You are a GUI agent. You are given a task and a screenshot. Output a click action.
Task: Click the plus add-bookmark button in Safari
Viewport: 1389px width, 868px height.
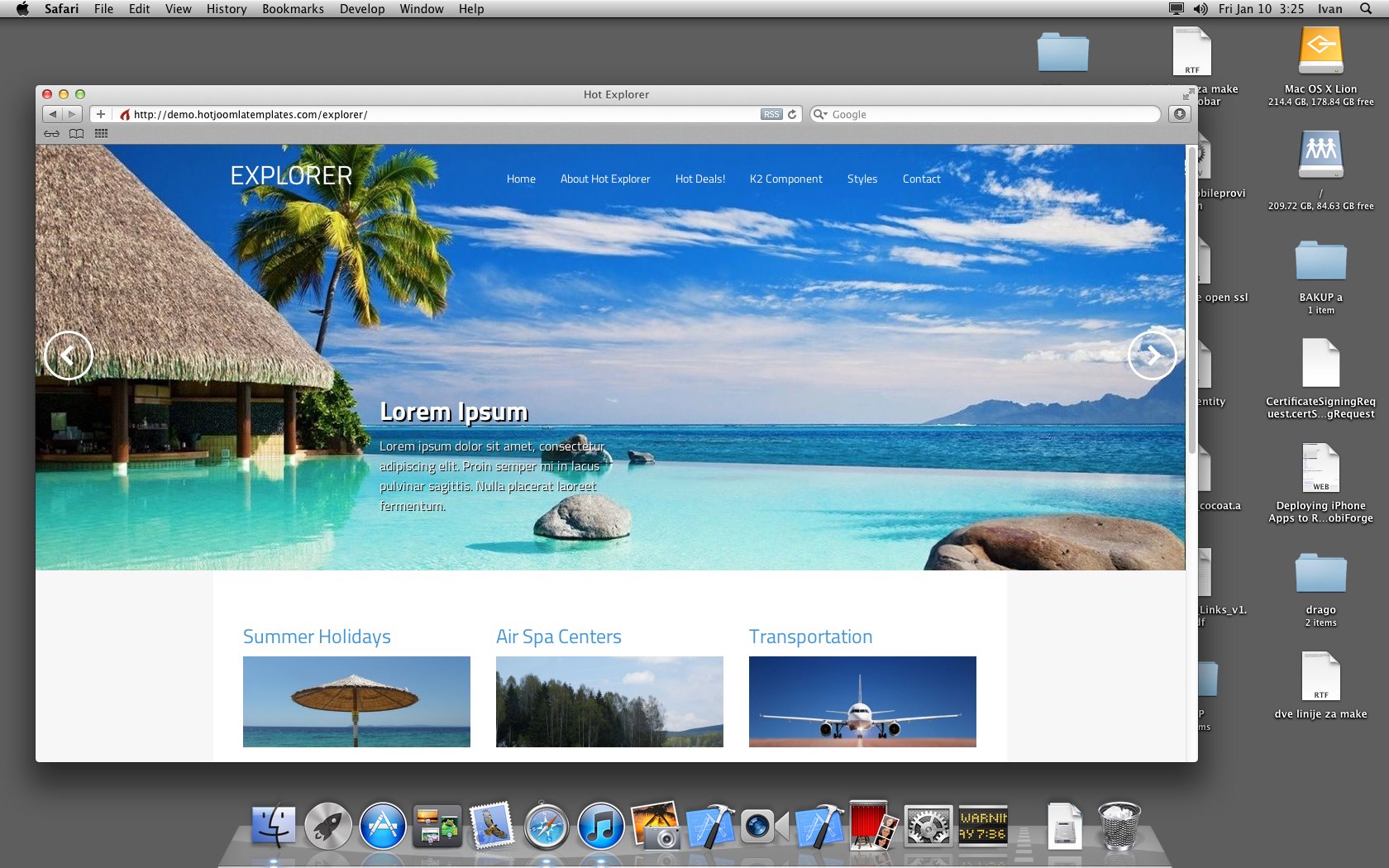pos(101,114)
